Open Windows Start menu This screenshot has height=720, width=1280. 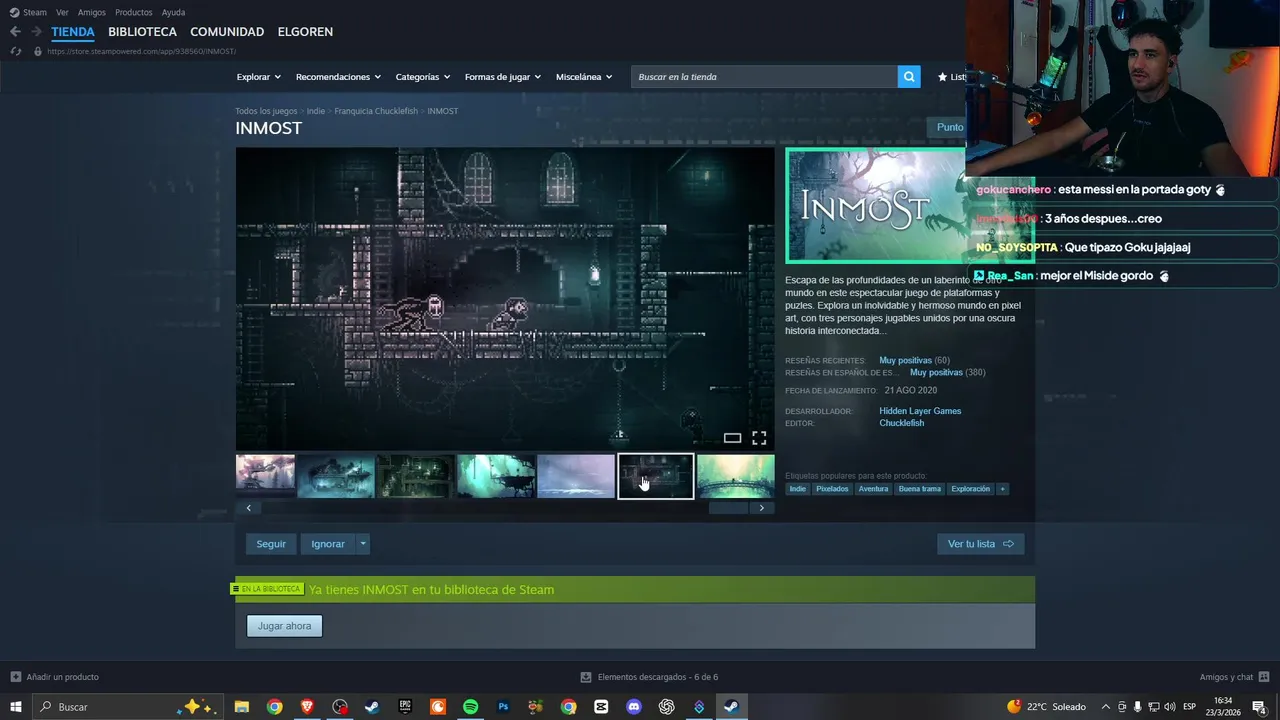click(16, 707)
